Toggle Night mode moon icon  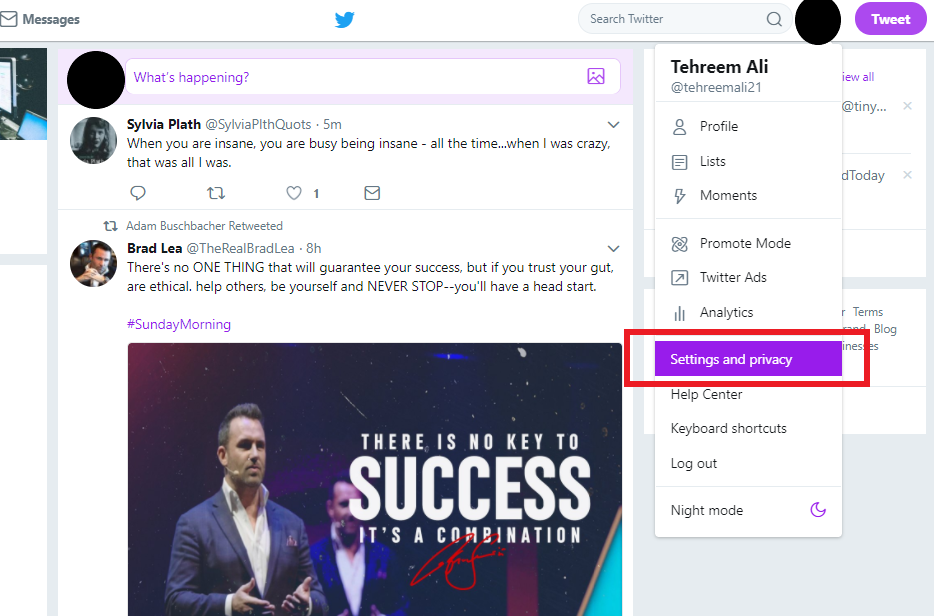click(818, 510)
